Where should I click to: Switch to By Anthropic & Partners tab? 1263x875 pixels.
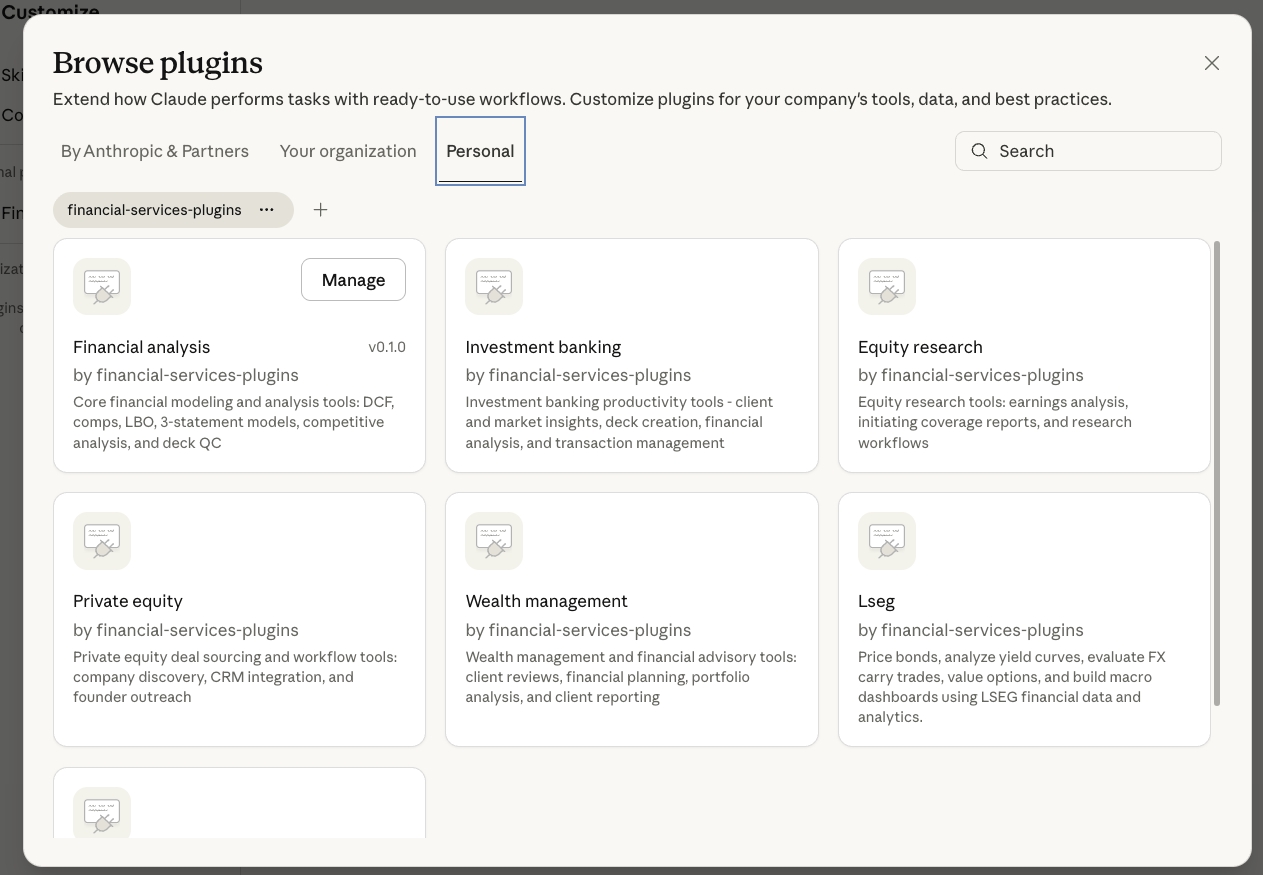click(155, 151)
